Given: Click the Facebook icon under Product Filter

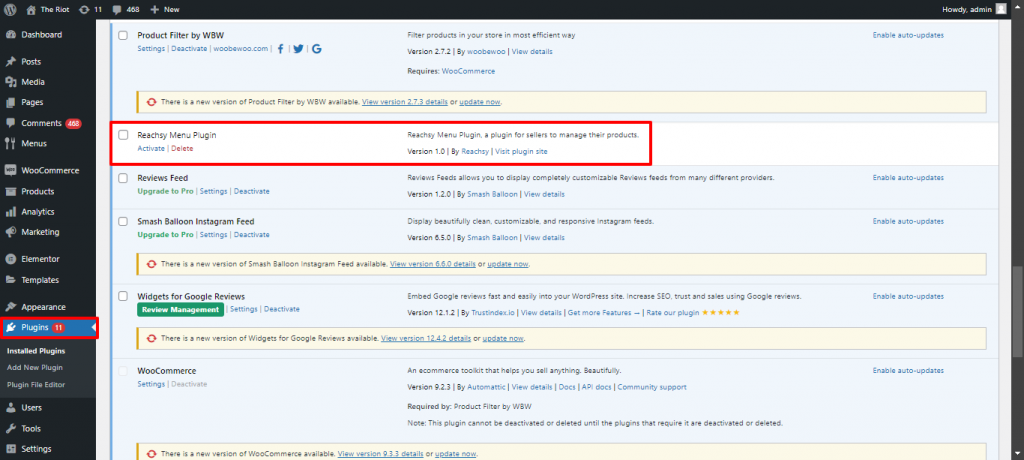Looking at the screenshot, I should coord(281,48).
